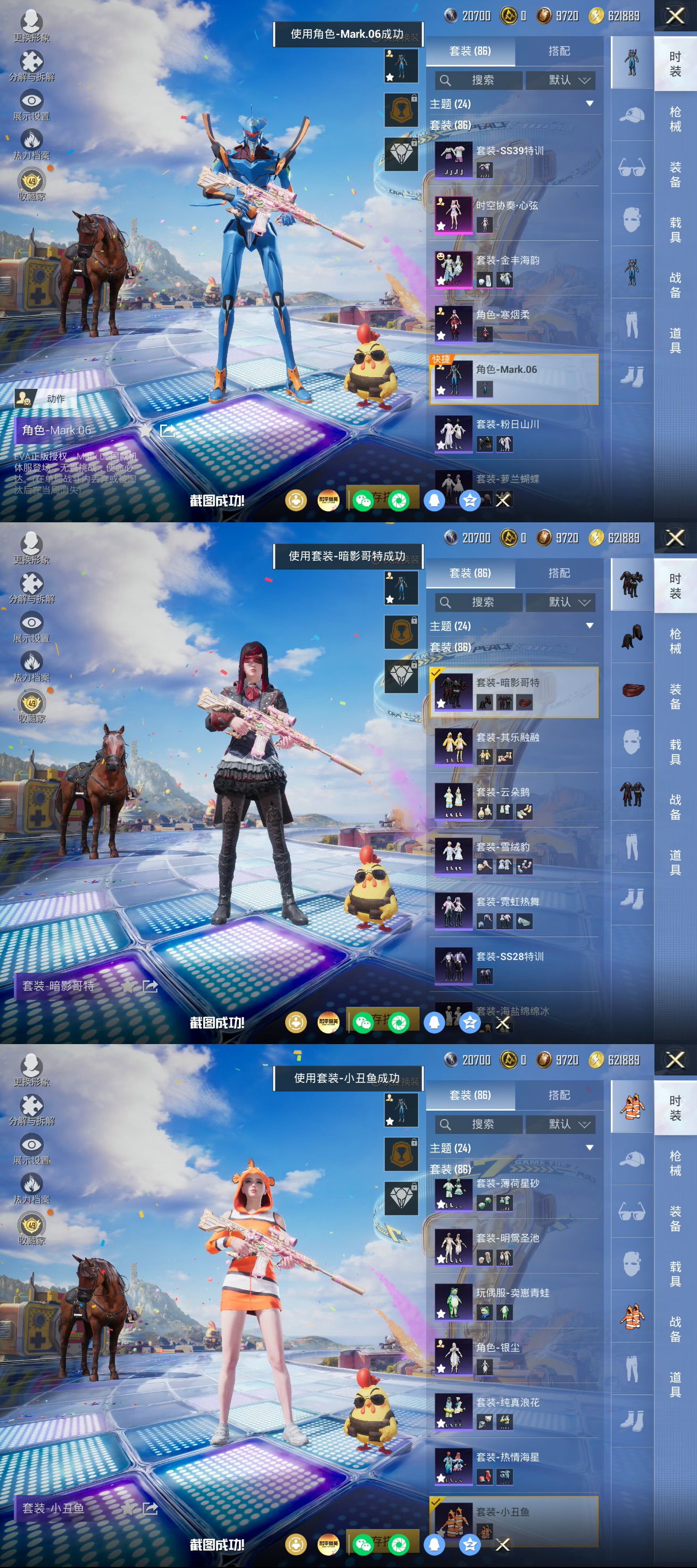
Task: Select 套装 (86) tab in 小丑鱼 screen
Action: [470, 1095]
